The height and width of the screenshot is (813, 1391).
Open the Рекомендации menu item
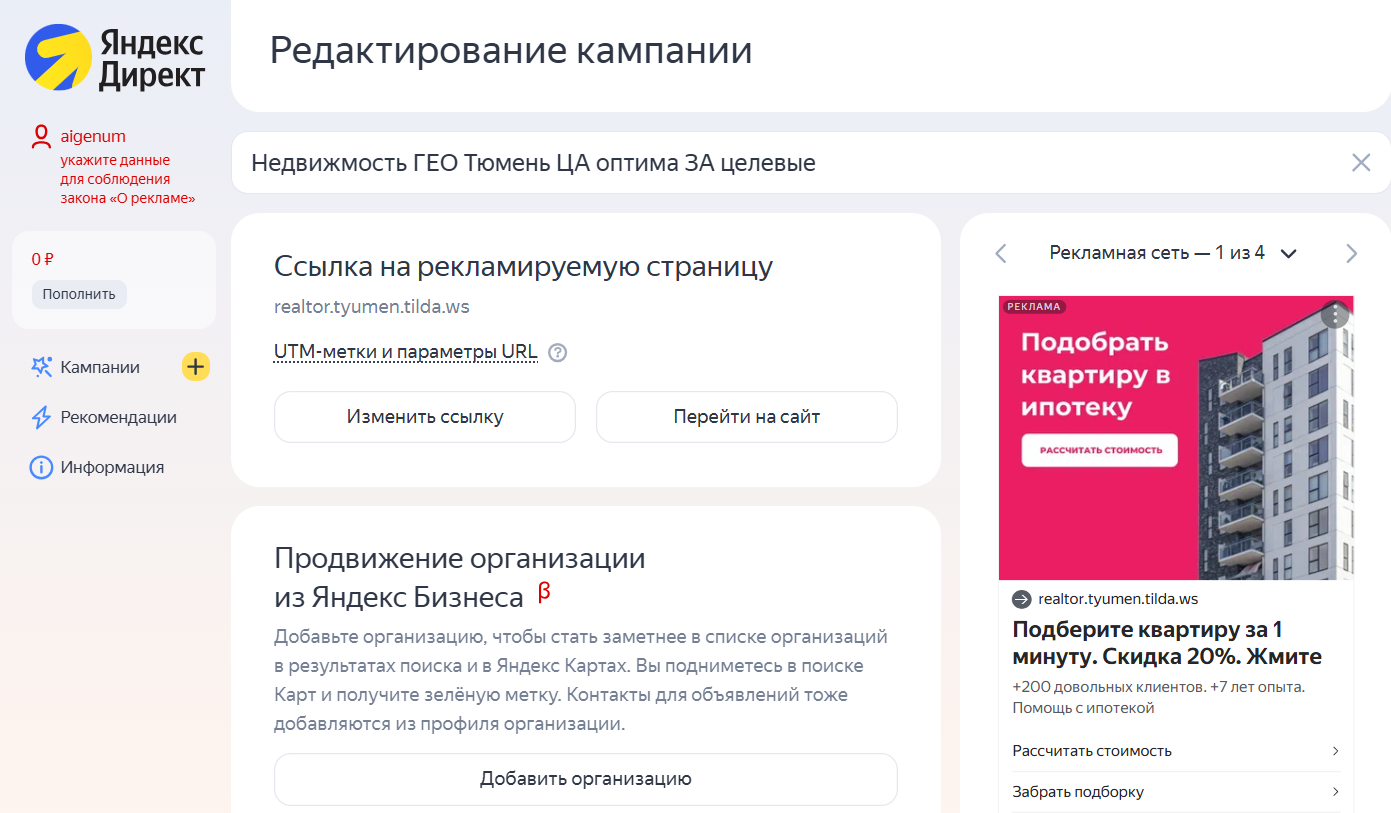coord(118,417)
